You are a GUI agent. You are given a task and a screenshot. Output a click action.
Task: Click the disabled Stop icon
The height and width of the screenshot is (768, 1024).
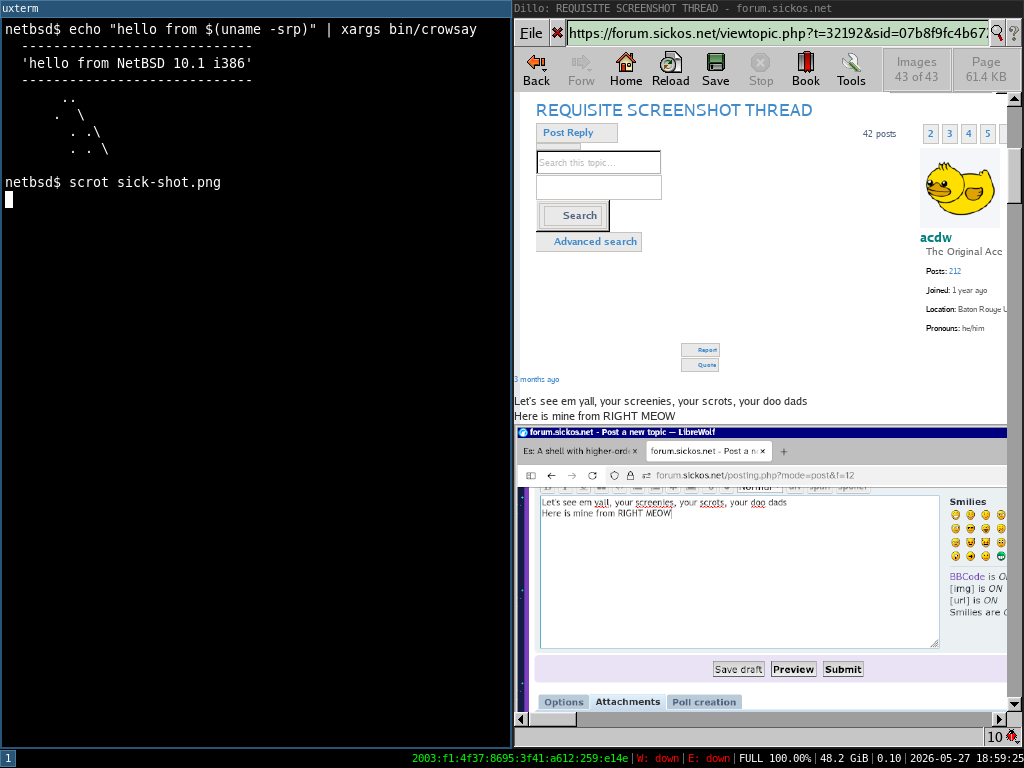[761, 70]
